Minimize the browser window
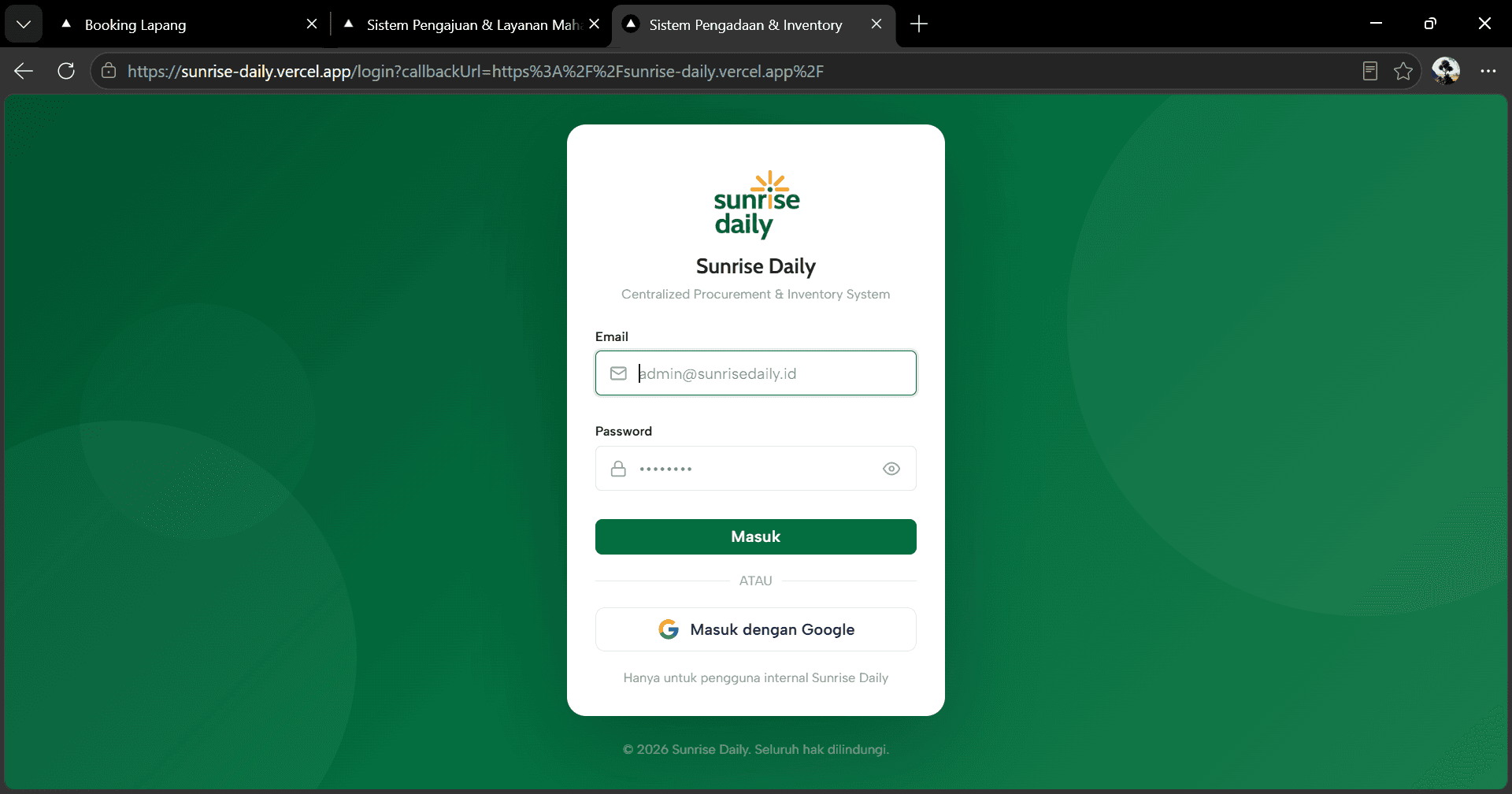This screenshot has height=794, width=1512. point(1376,24)
